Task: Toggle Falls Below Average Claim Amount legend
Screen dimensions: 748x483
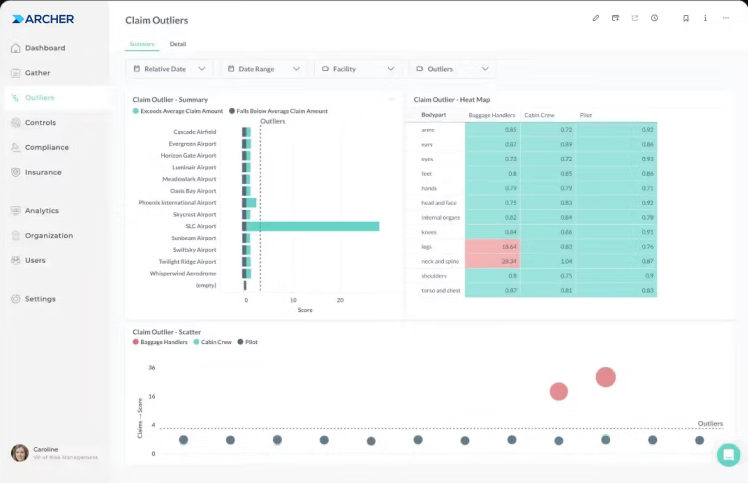Action: pyautogui.click(x=278, y=111)
